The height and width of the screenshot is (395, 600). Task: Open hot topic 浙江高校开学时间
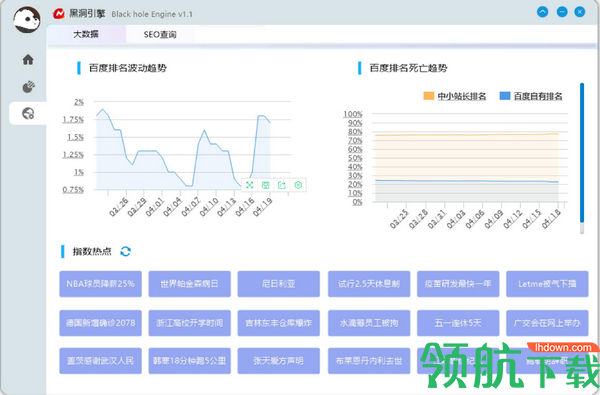(189, 323)
